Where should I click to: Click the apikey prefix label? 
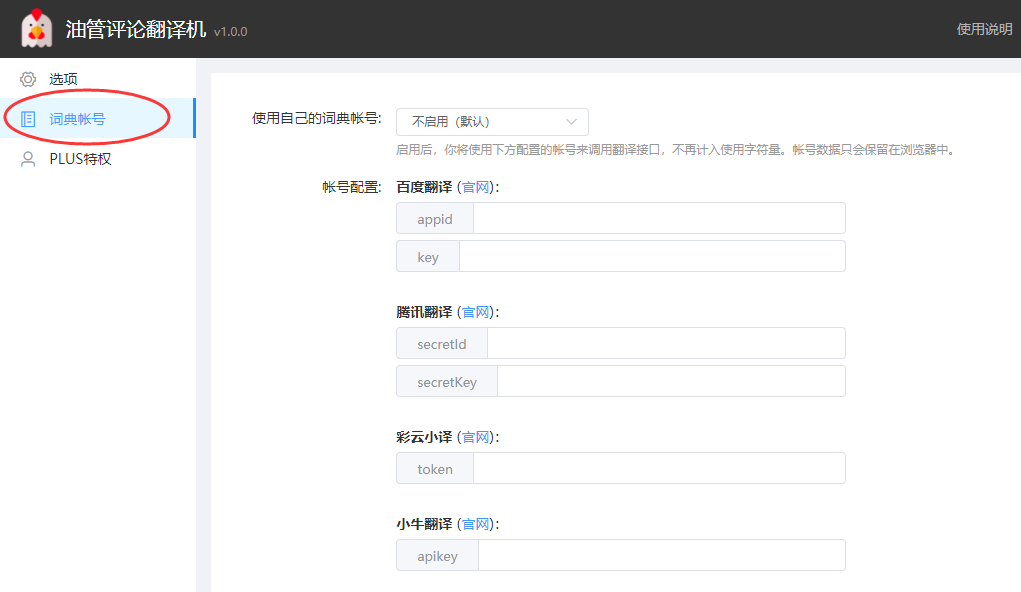pos(438,556)
